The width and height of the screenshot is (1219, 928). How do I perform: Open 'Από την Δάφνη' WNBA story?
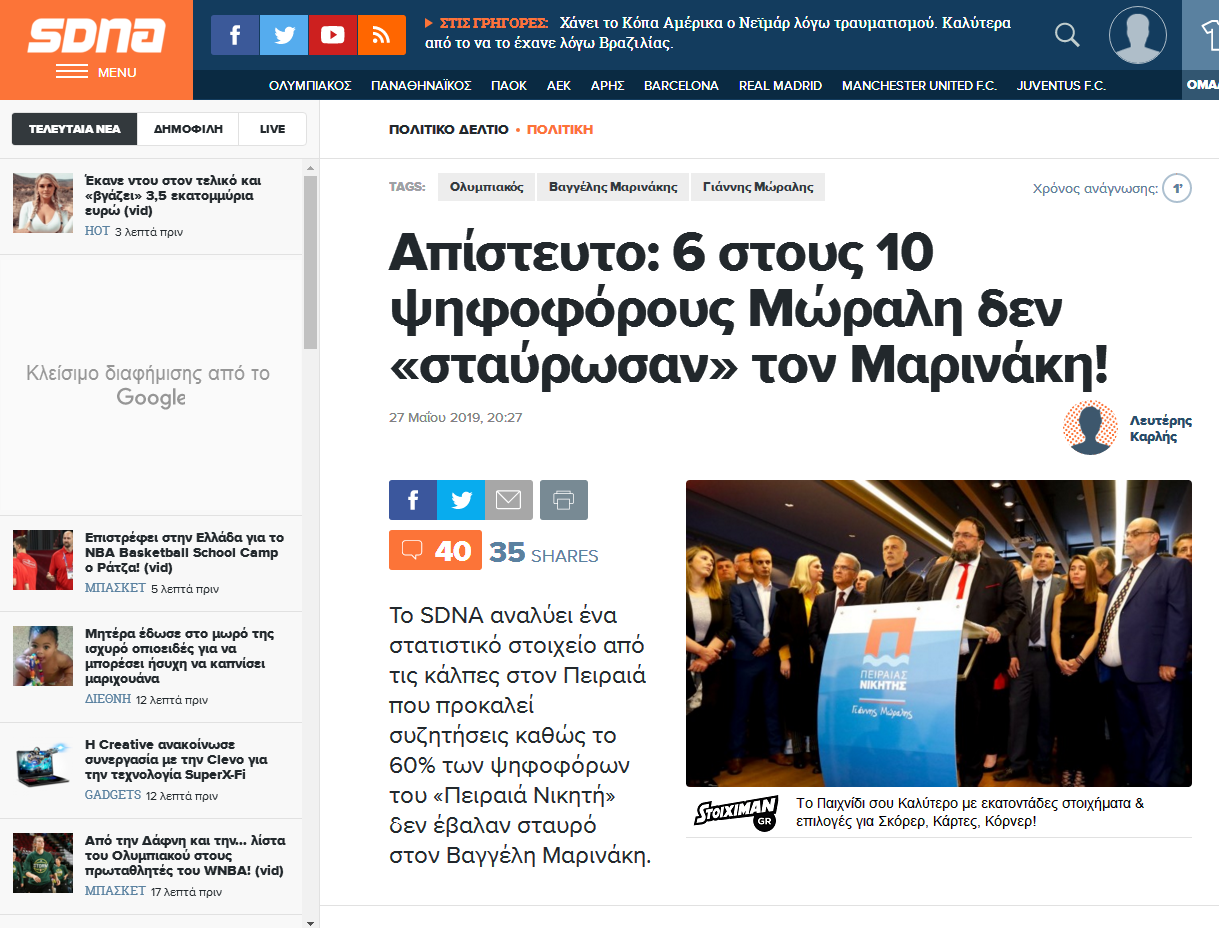point(184,856)
